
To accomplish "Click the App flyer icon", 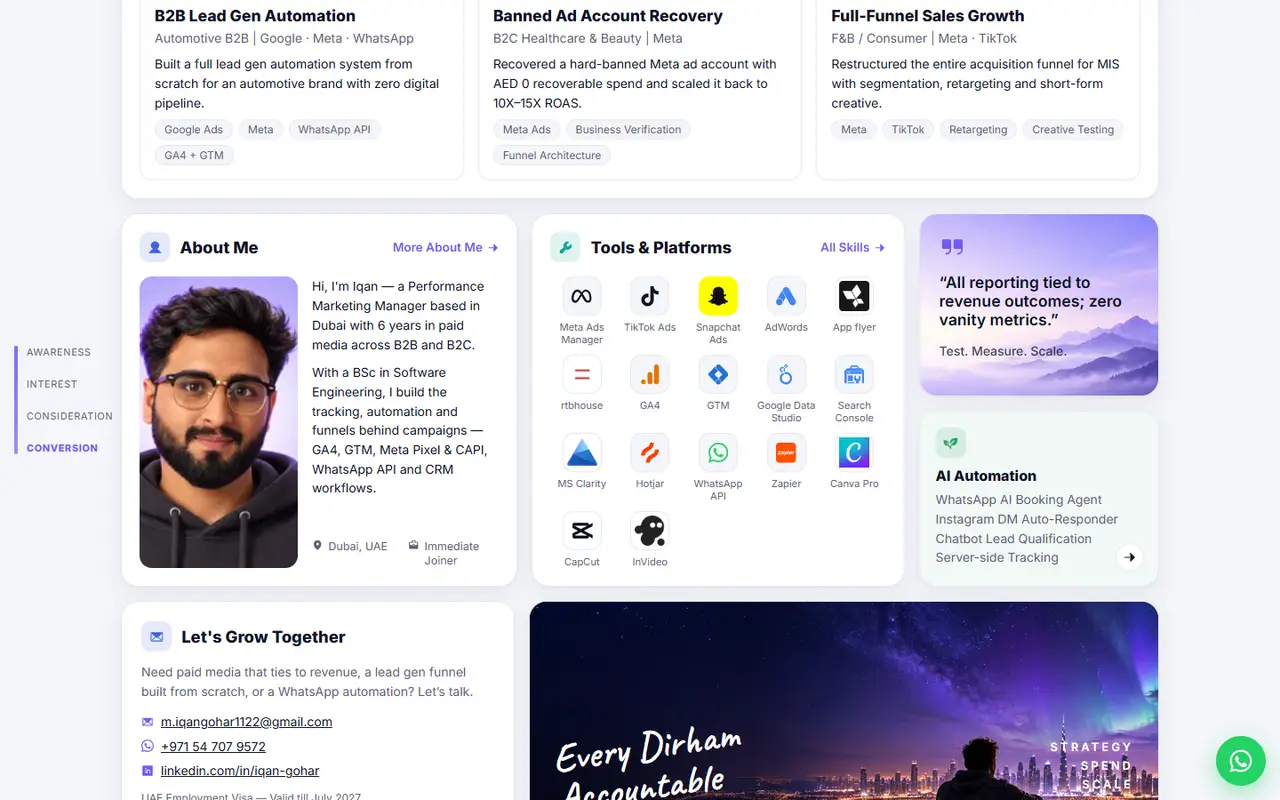I will [x=854, y=296].
